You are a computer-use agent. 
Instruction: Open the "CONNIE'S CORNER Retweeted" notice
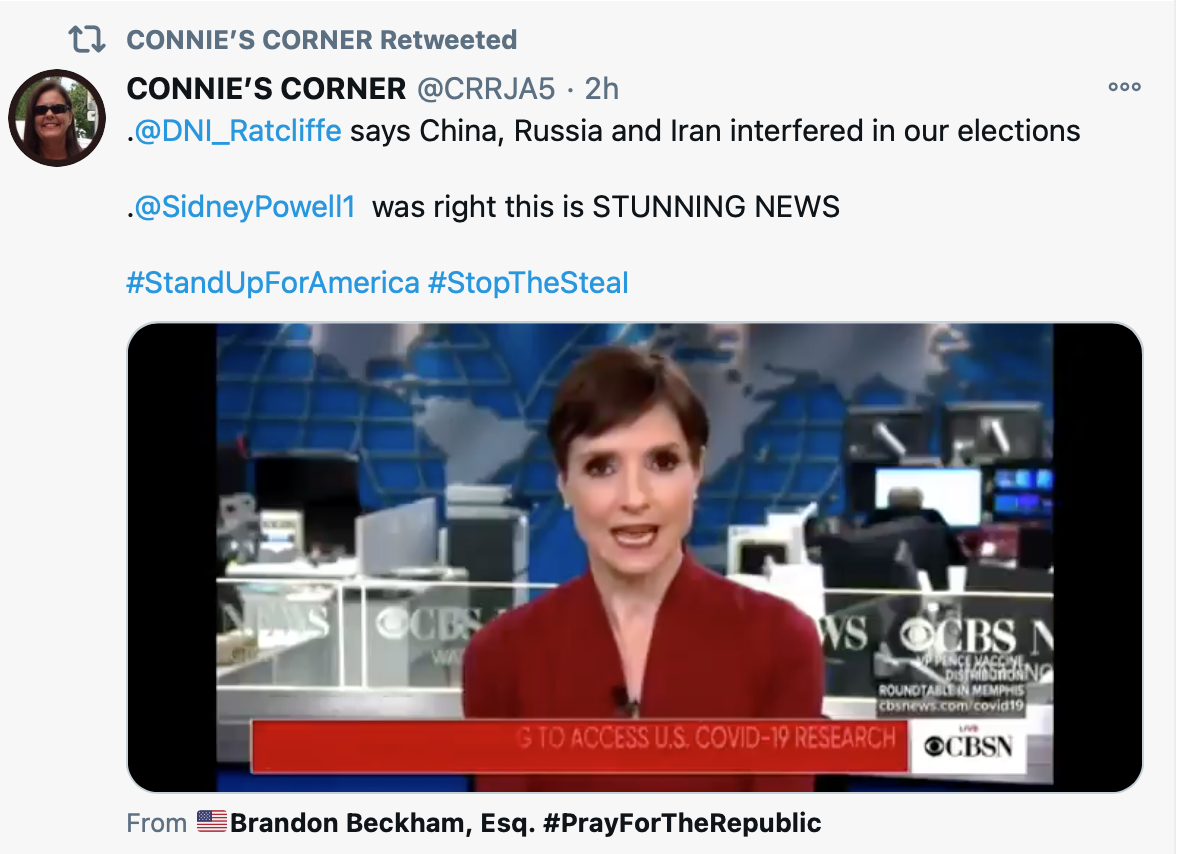[x=321, y=40]
